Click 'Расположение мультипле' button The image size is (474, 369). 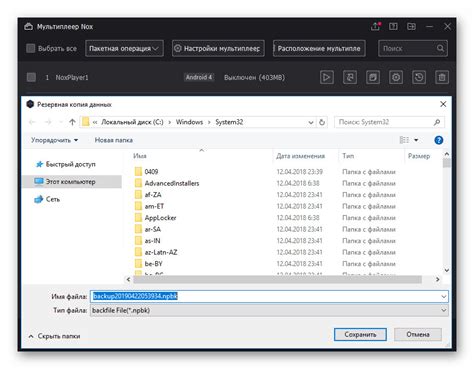point(319,48)
